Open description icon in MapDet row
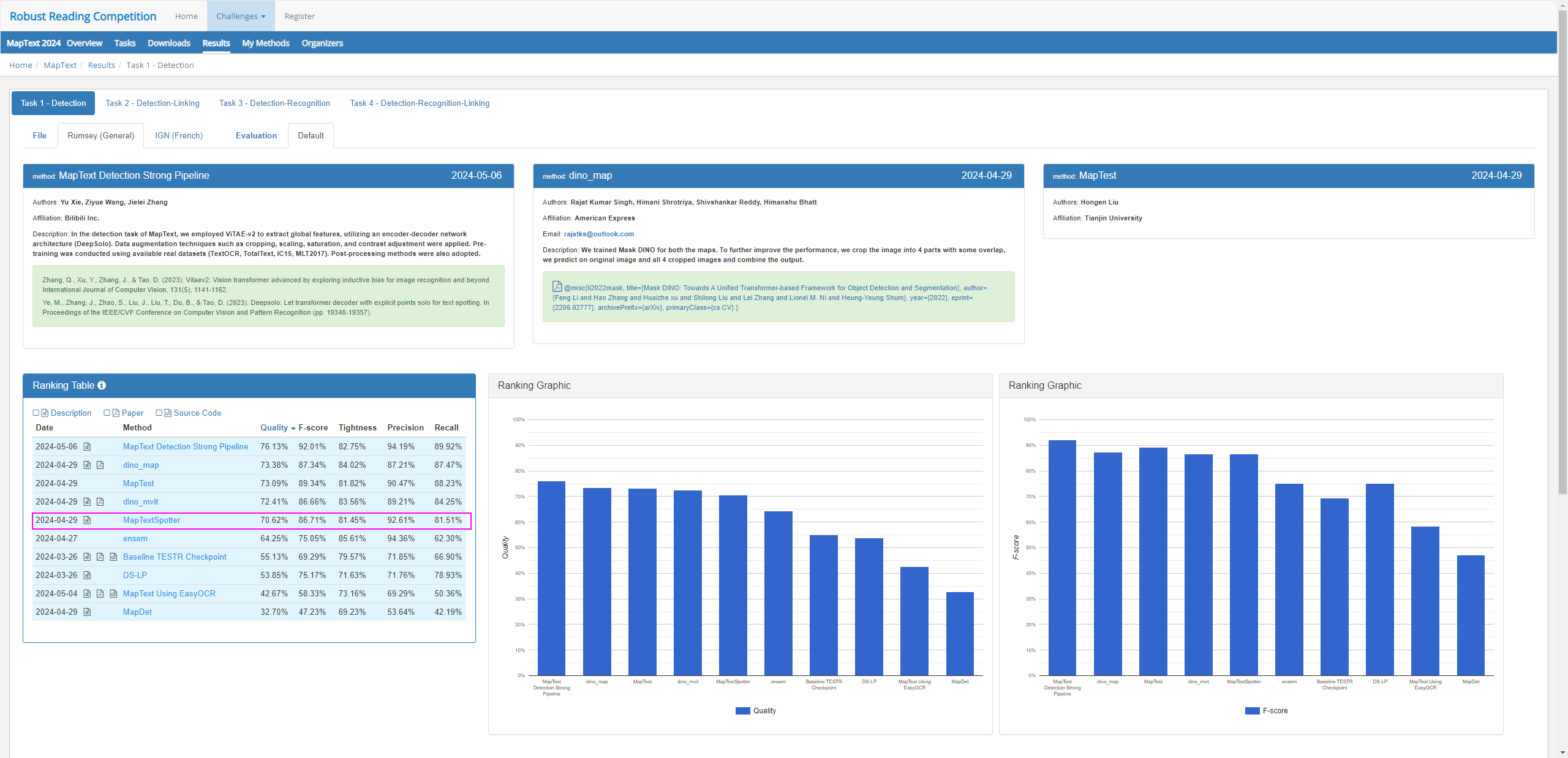1568x758 pixels. [87, 612]
